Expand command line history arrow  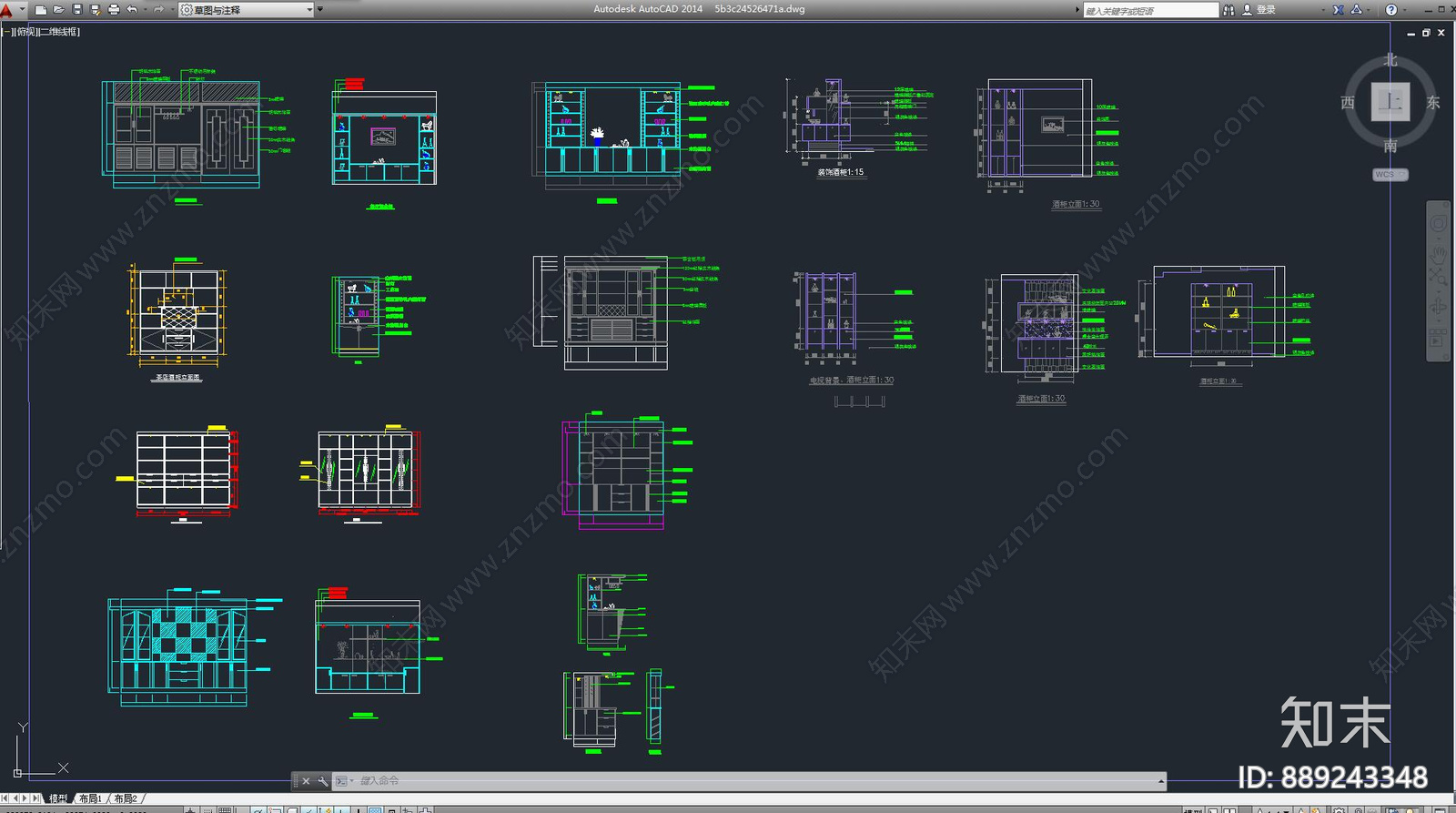coord(1161,781)
